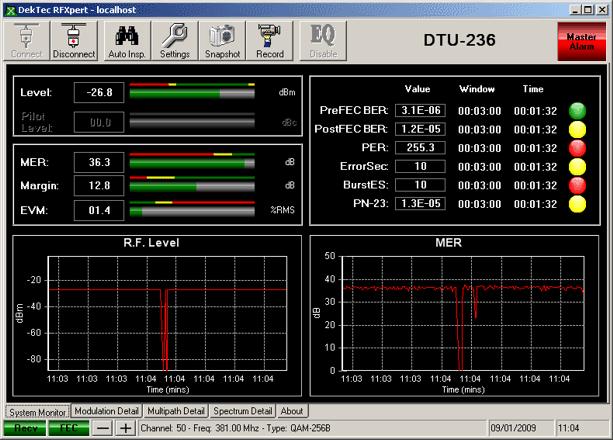Click the green Rcvr status indicator
This screenshot has width=613, height=440.
pyautogui.click(x=23, y=428)
